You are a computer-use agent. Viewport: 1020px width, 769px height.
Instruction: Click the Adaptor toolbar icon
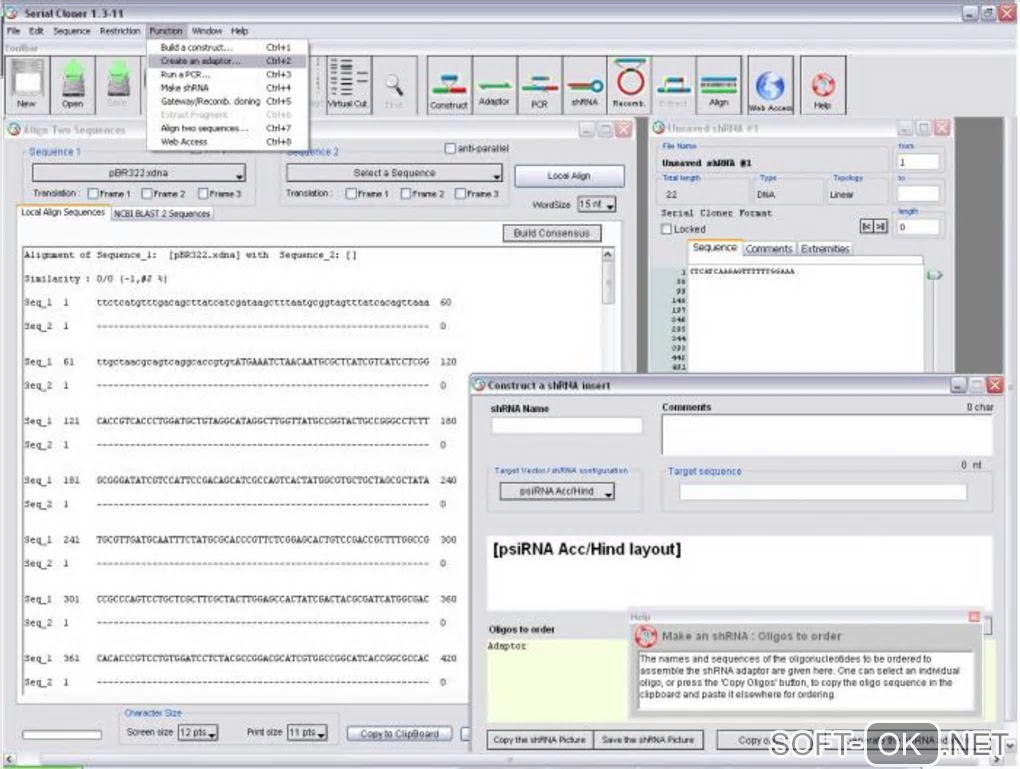point(494,85)
